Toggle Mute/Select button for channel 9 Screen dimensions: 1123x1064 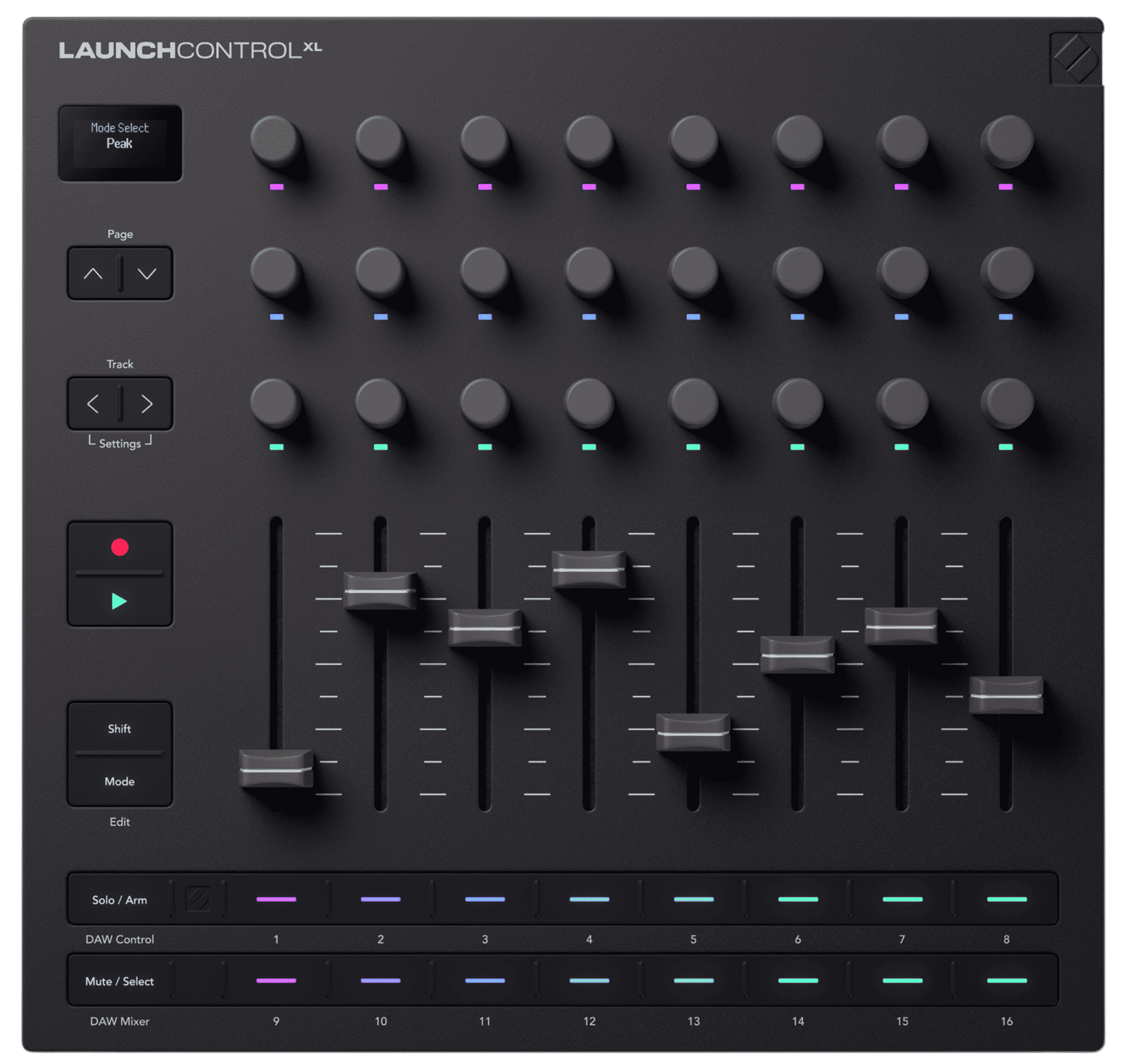[x=276, y=981]
